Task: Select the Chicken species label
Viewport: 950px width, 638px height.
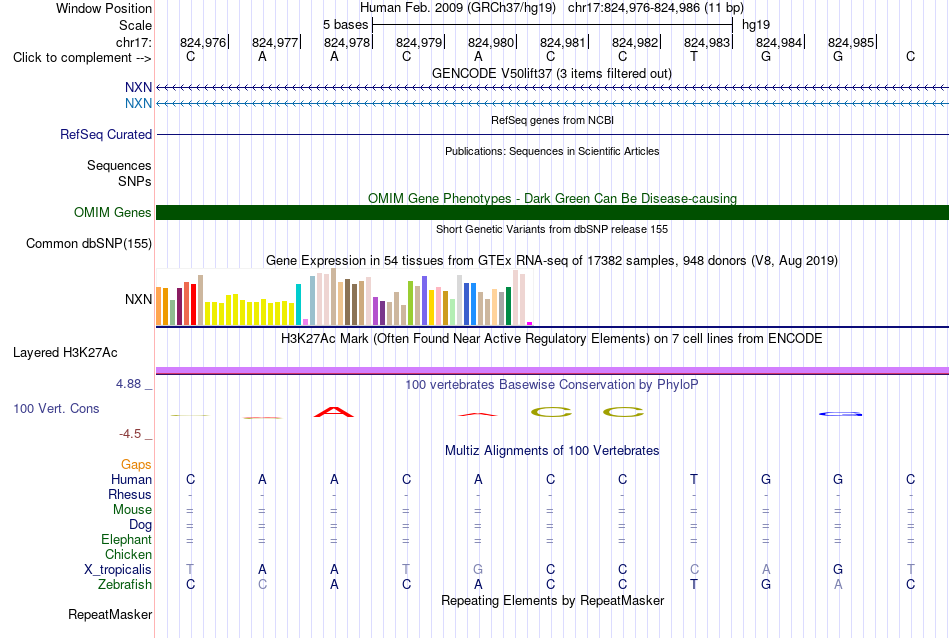Action: (128, 554)
